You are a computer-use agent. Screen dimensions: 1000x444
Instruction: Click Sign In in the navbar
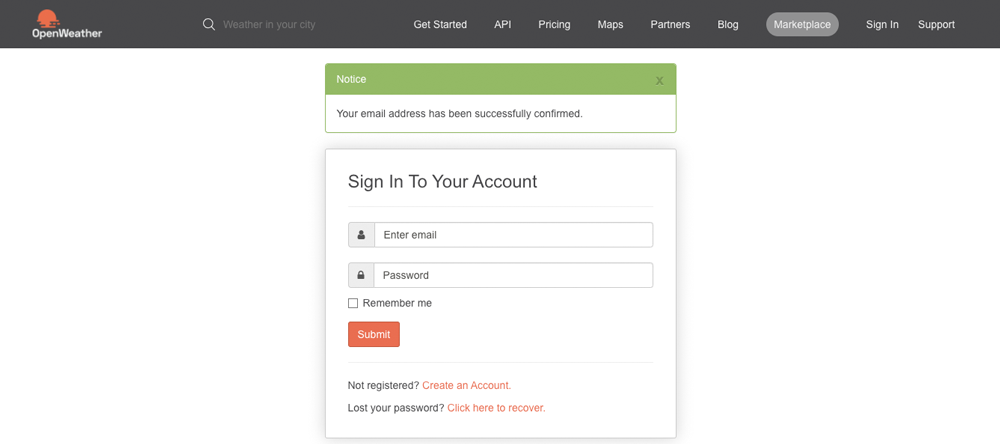click(882, 24)
